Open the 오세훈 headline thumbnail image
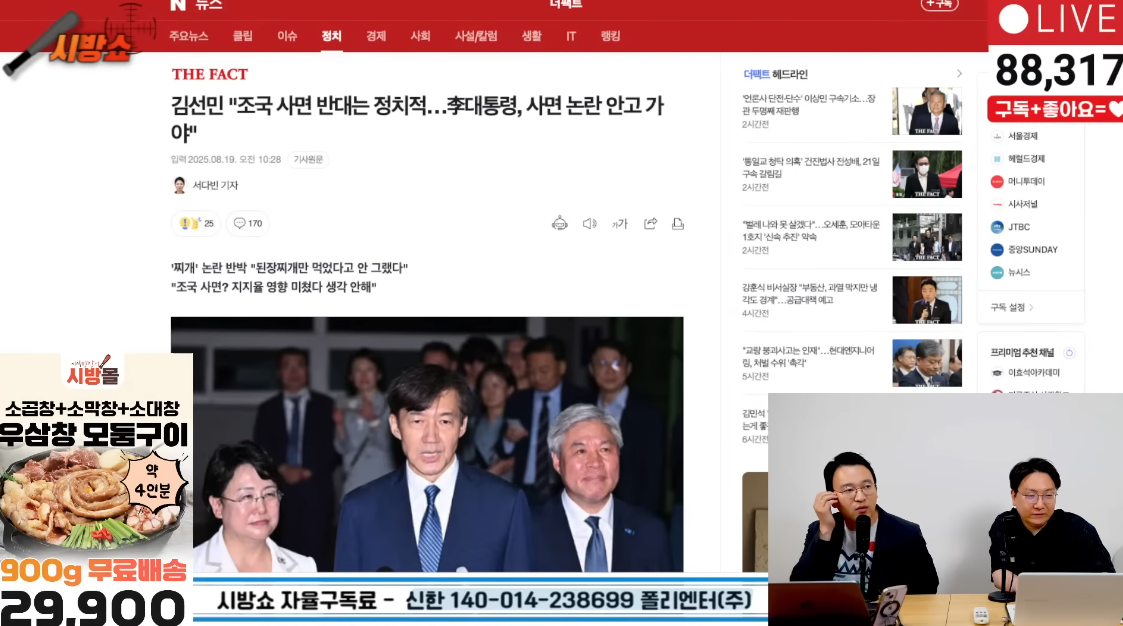Viewport: 1123px width, 626px height. click(926, 237)
